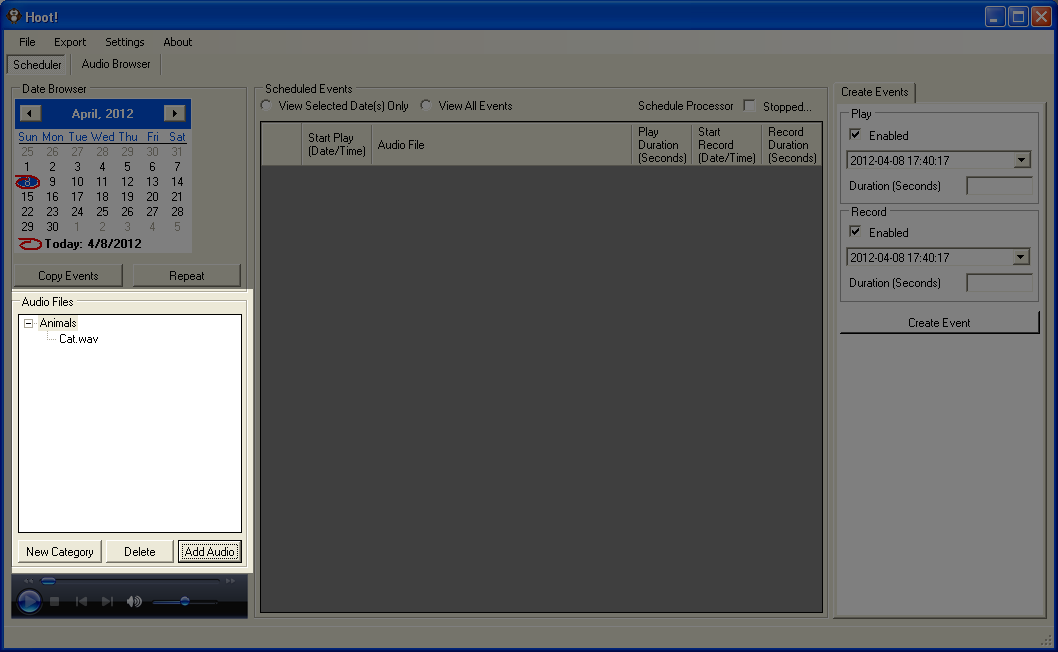Open the Play date/time dropdown
The height and width of the screenshot is (652, 1058).
pyautogui.click(x=1022, y=161)
